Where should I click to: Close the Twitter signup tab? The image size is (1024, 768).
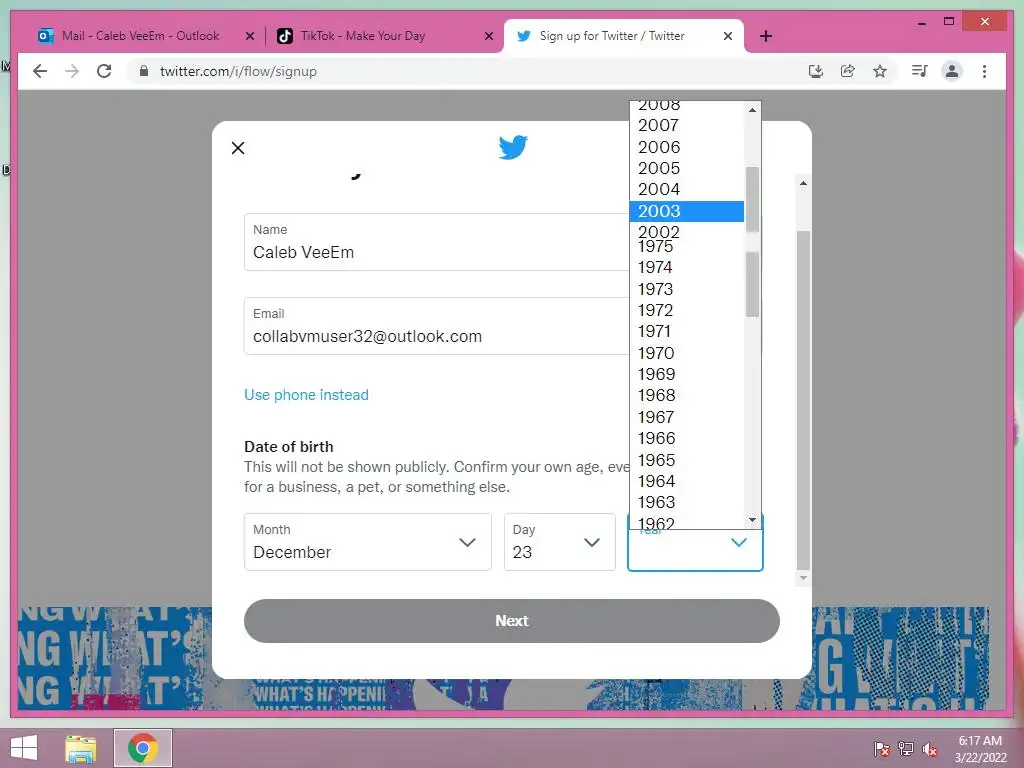[728, 37]
